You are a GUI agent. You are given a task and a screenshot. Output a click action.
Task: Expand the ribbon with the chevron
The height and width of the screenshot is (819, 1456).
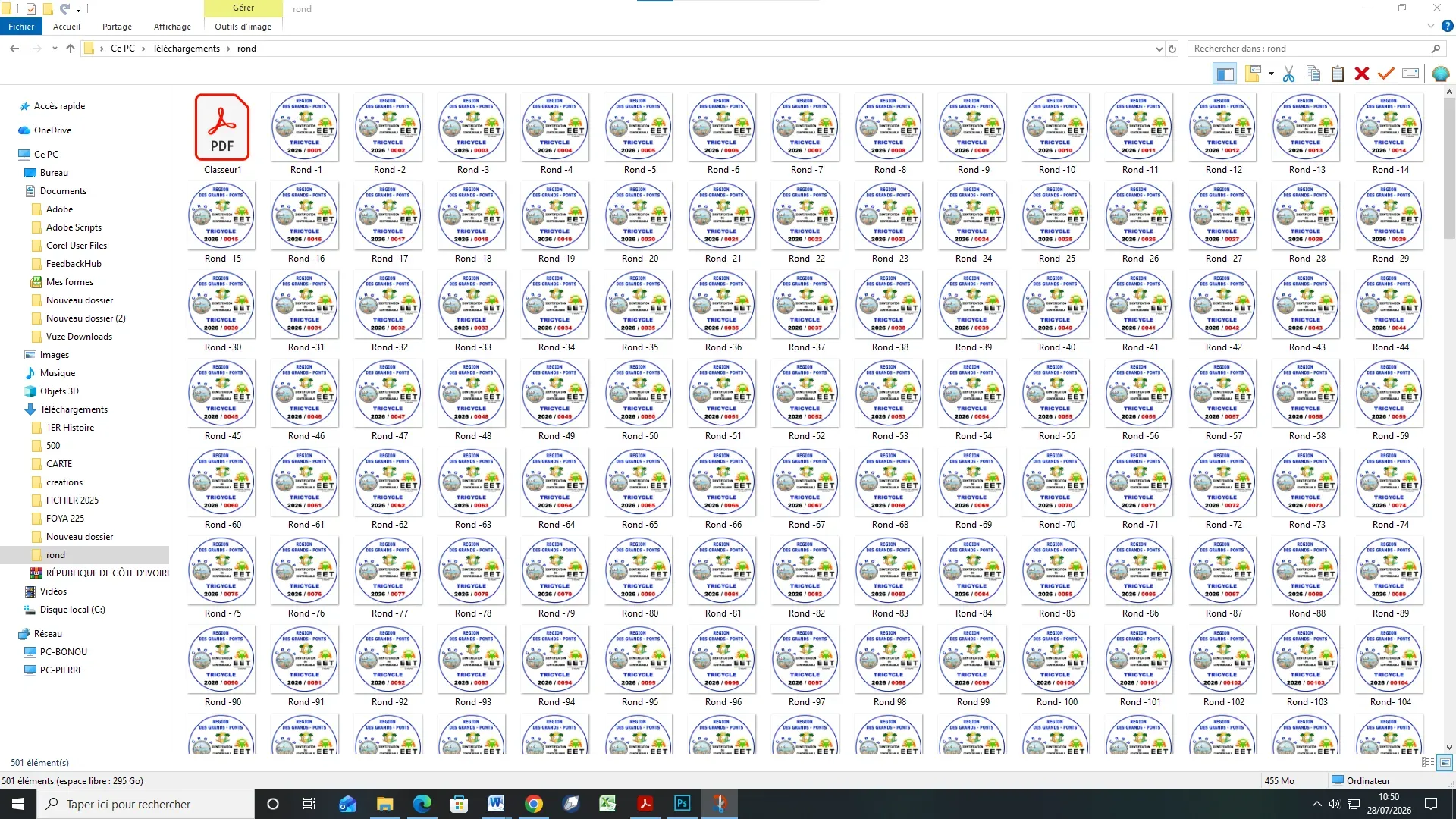(x=1431, y=26)
